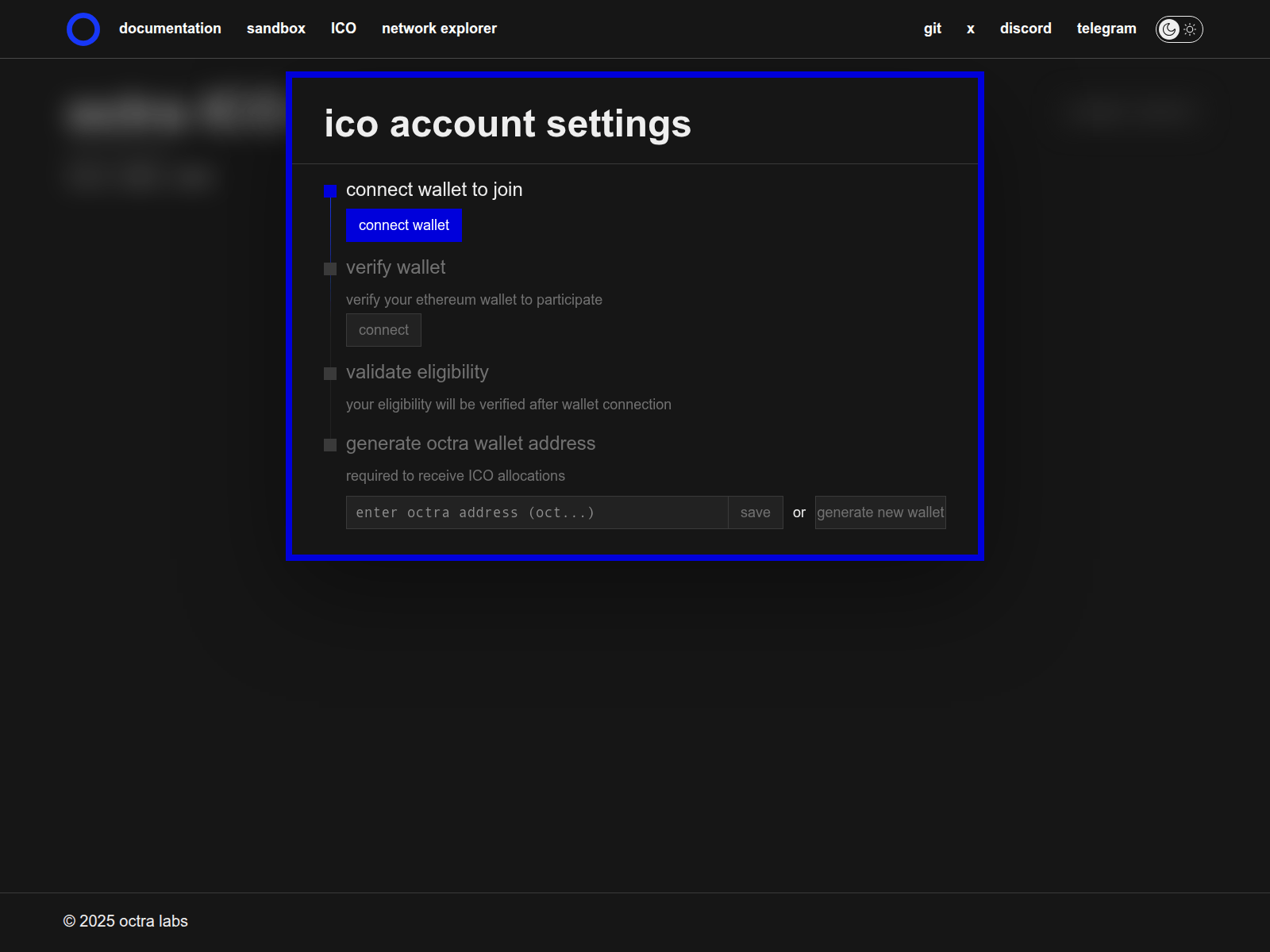Screen dimensions: 1270x952
Task: Open the x social link
Action: tap(970, 29)
